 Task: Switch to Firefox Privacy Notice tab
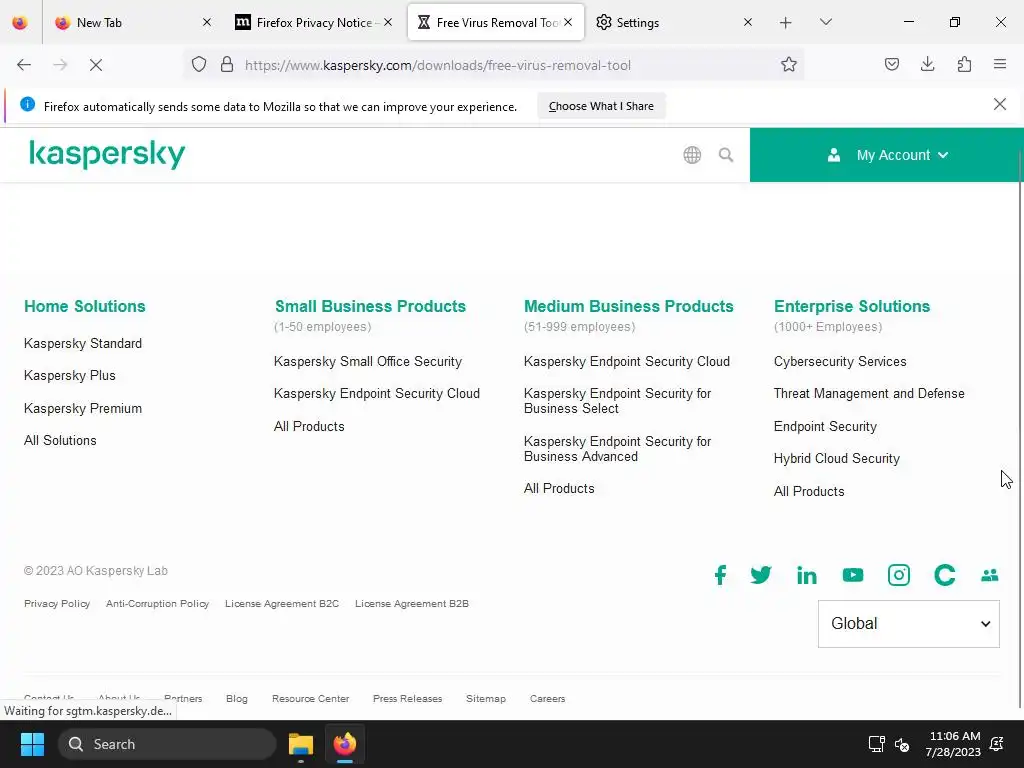point(313,23)
